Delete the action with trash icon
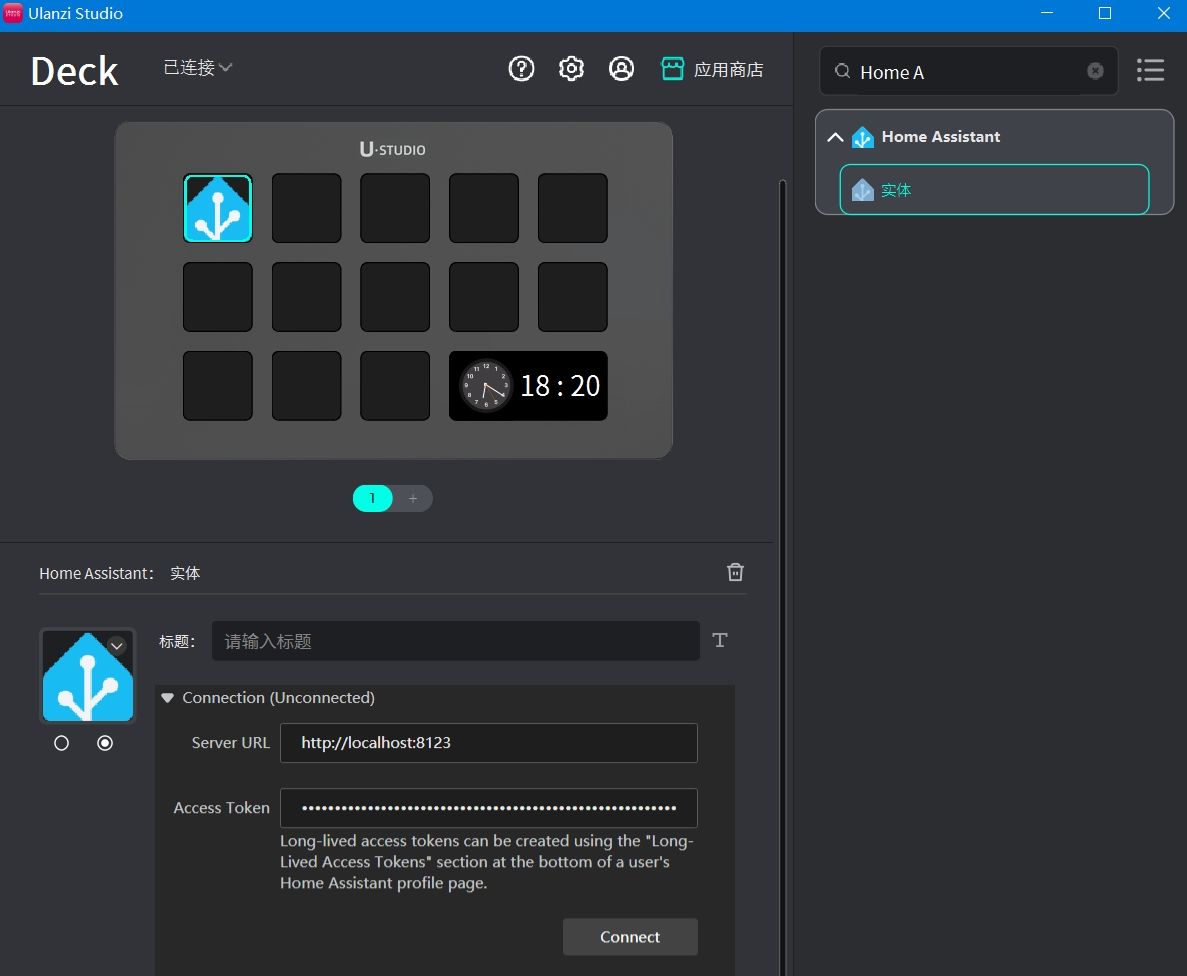The width and height of the screenshot is (1187, 976). (735, 572)
